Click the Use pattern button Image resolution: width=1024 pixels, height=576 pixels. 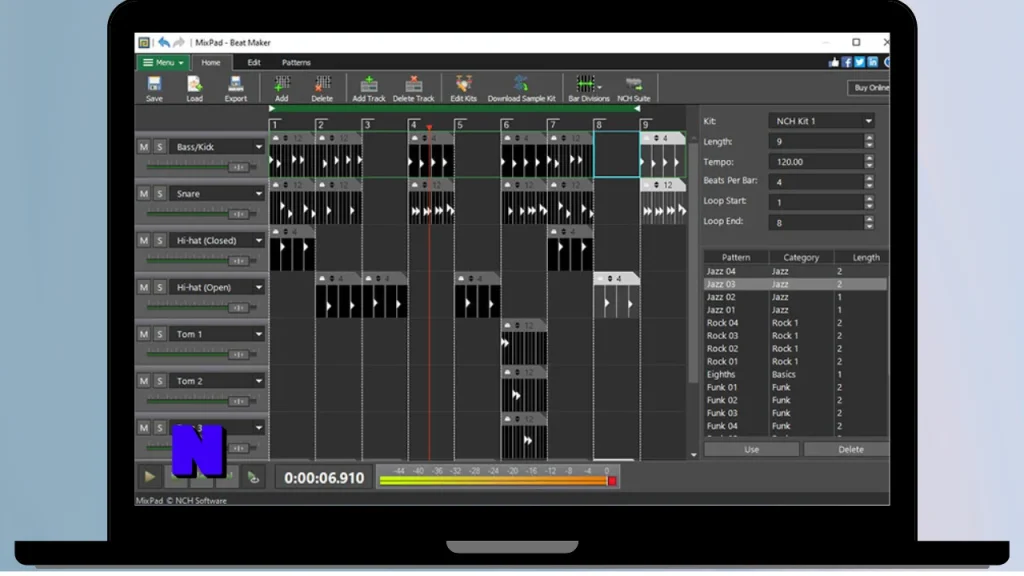click(752, 449)
